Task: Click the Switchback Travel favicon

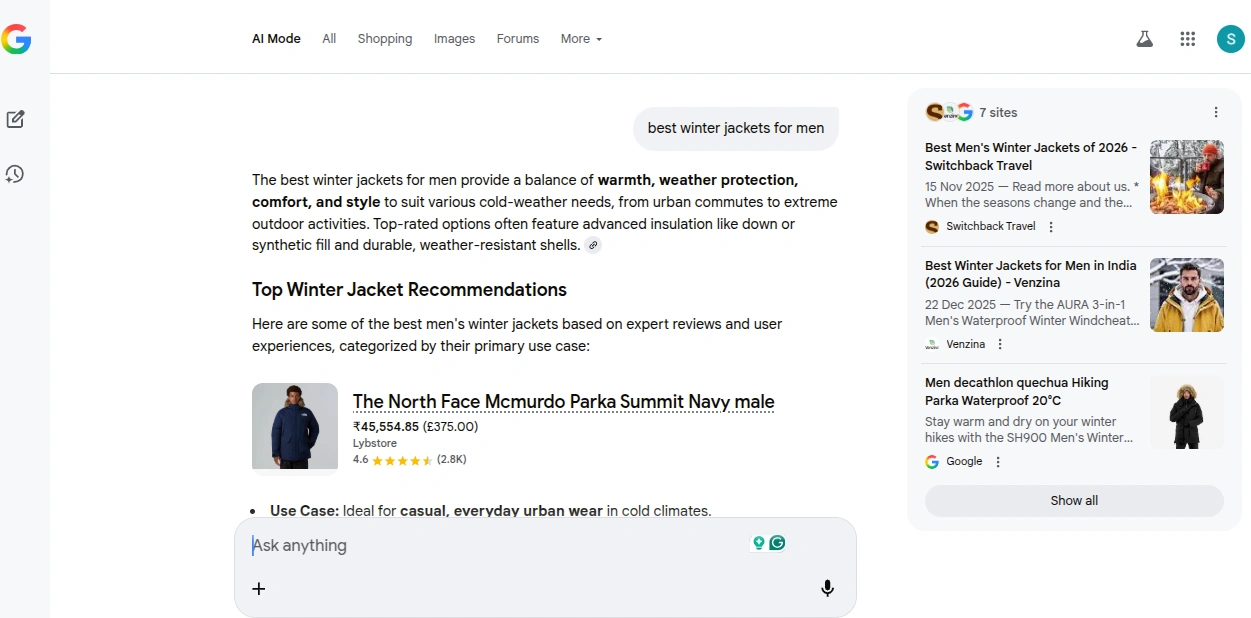Action: tap(932, 227)
